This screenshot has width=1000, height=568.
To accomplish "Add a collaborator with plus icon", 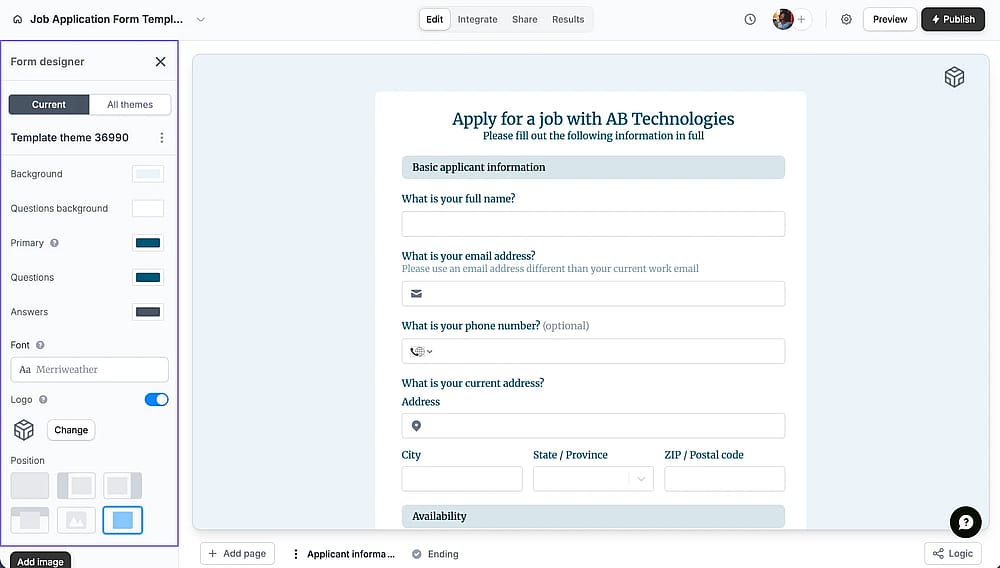I will 802,19.
